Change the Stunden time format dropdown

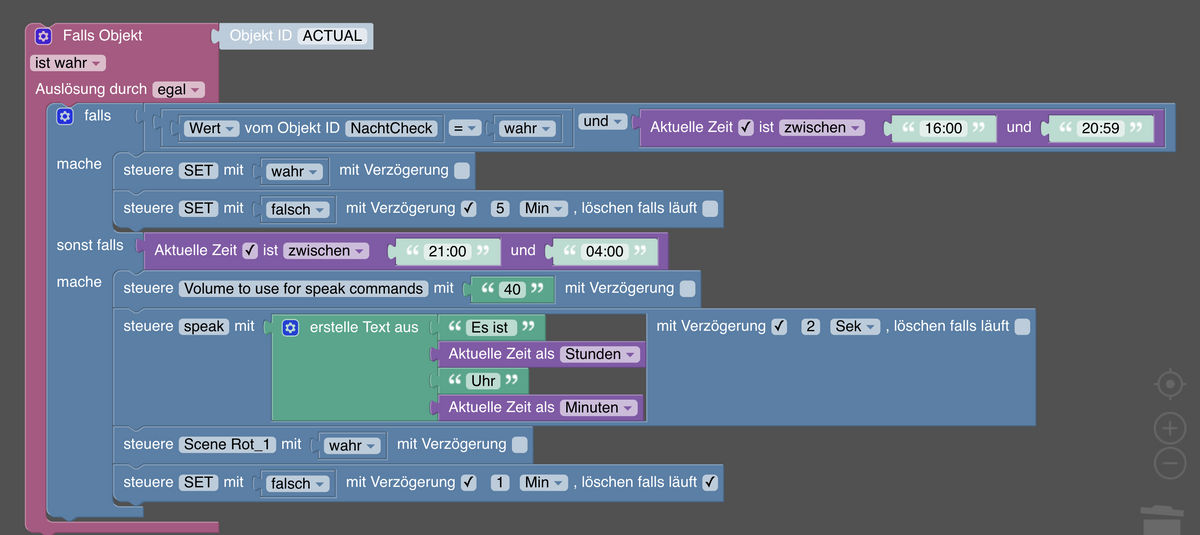click(601, 354)
